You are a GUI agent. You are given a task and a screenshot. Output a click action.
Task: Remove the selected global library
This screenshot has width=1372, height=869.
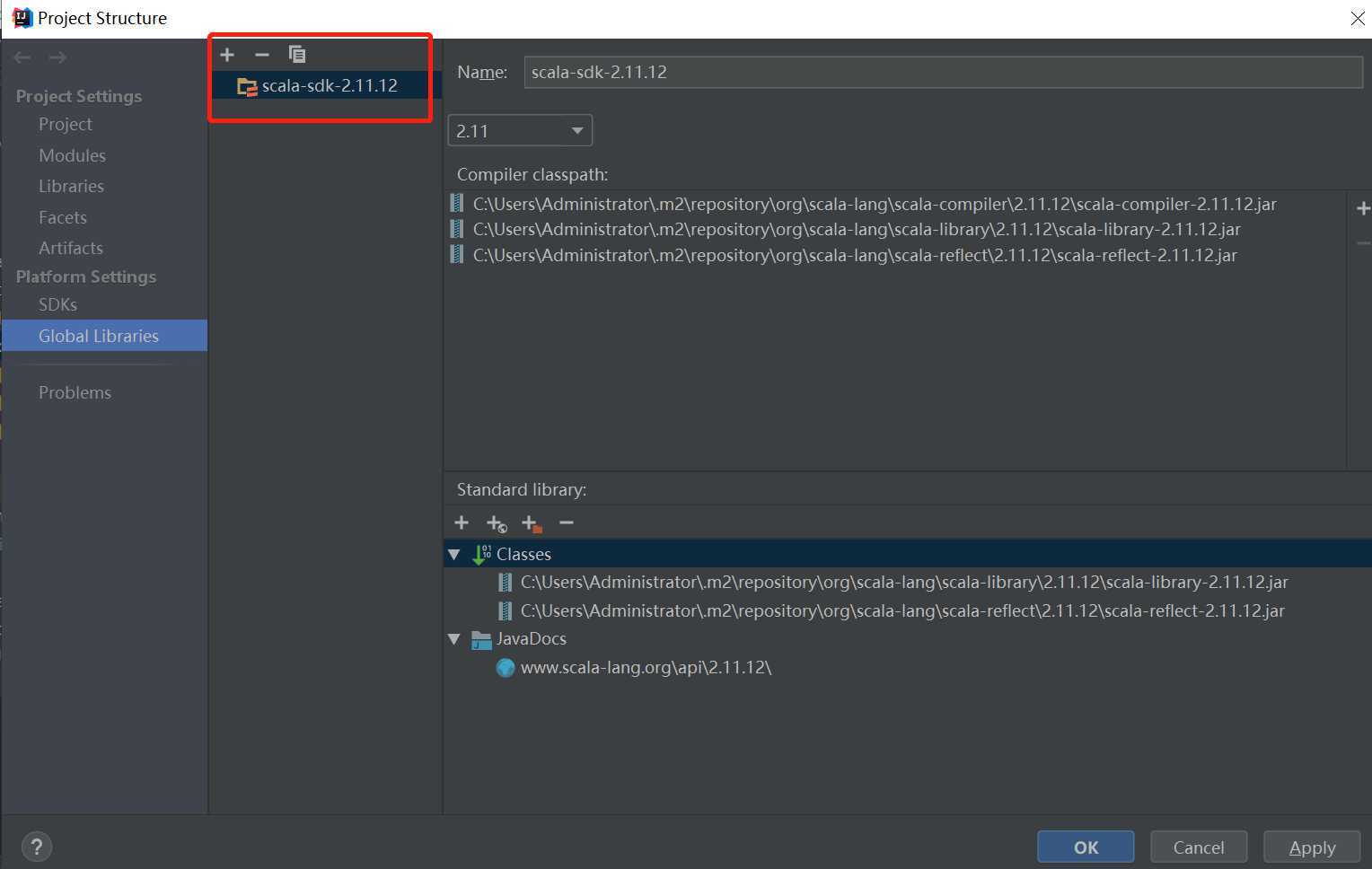coord(262,55)
